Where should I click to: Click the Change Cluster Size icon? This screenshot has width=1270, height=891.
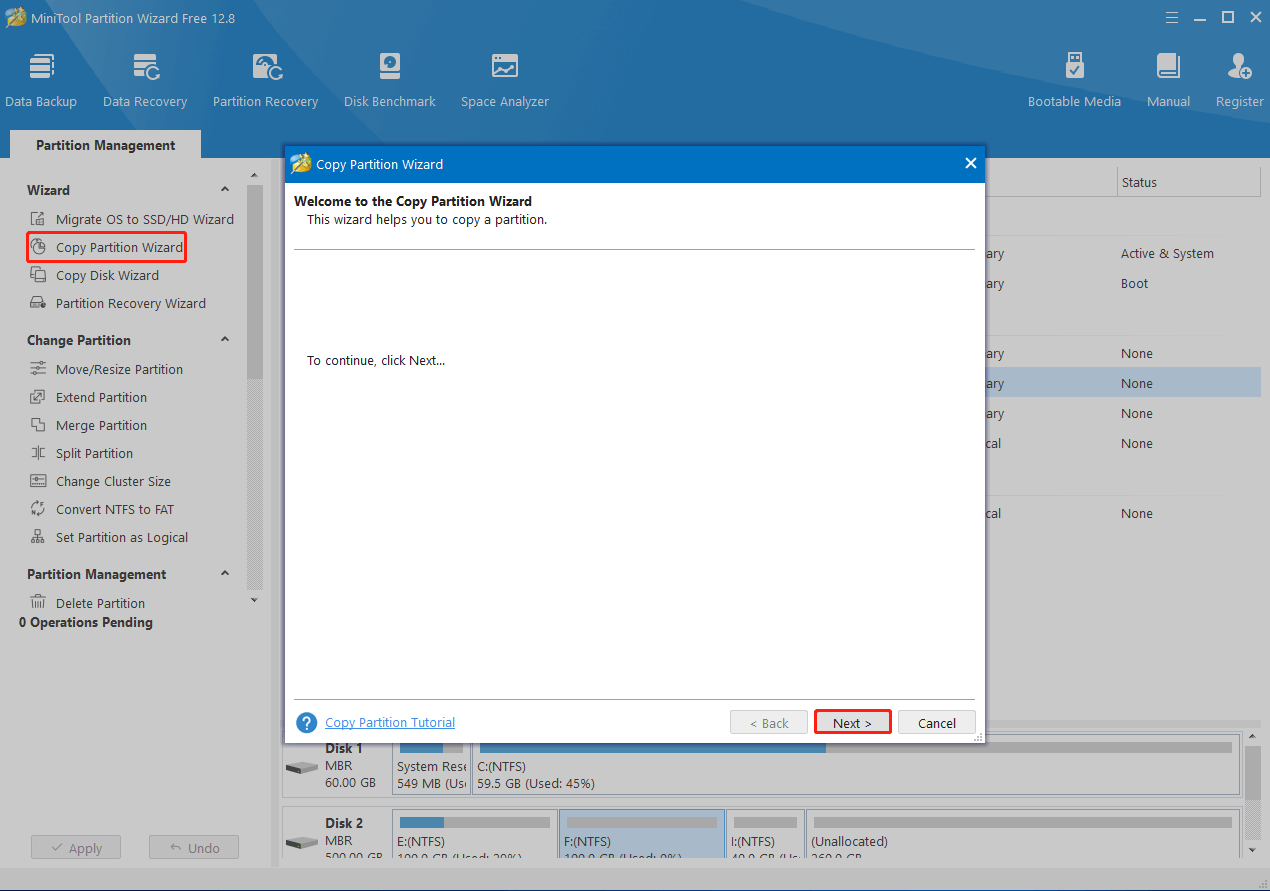tap(37, 481)
